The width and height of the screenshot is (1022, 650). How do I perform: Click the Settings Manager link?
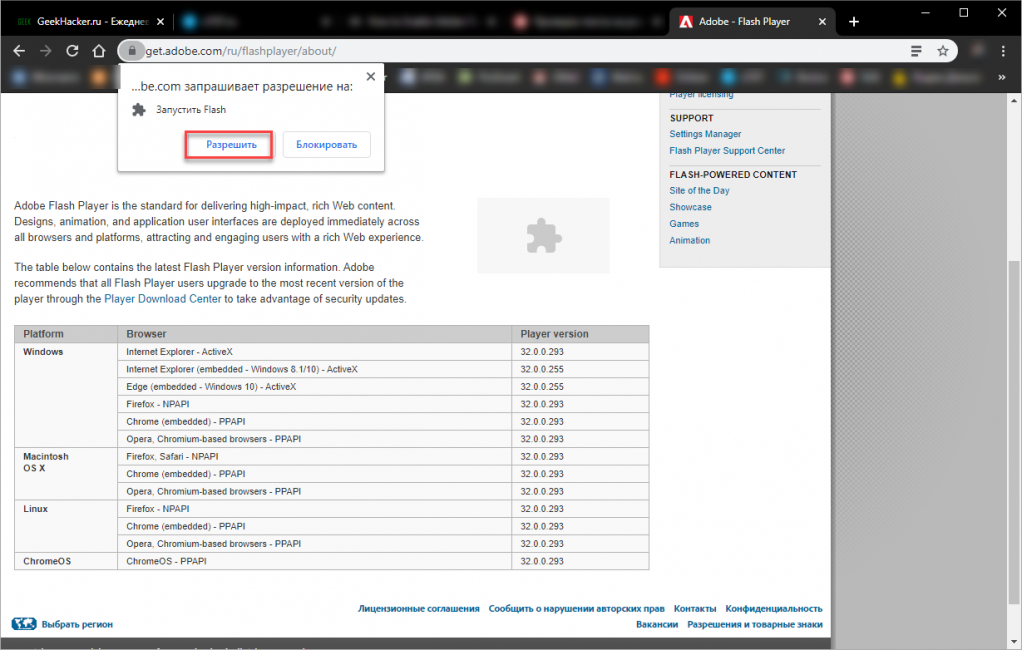pos(705,134)
